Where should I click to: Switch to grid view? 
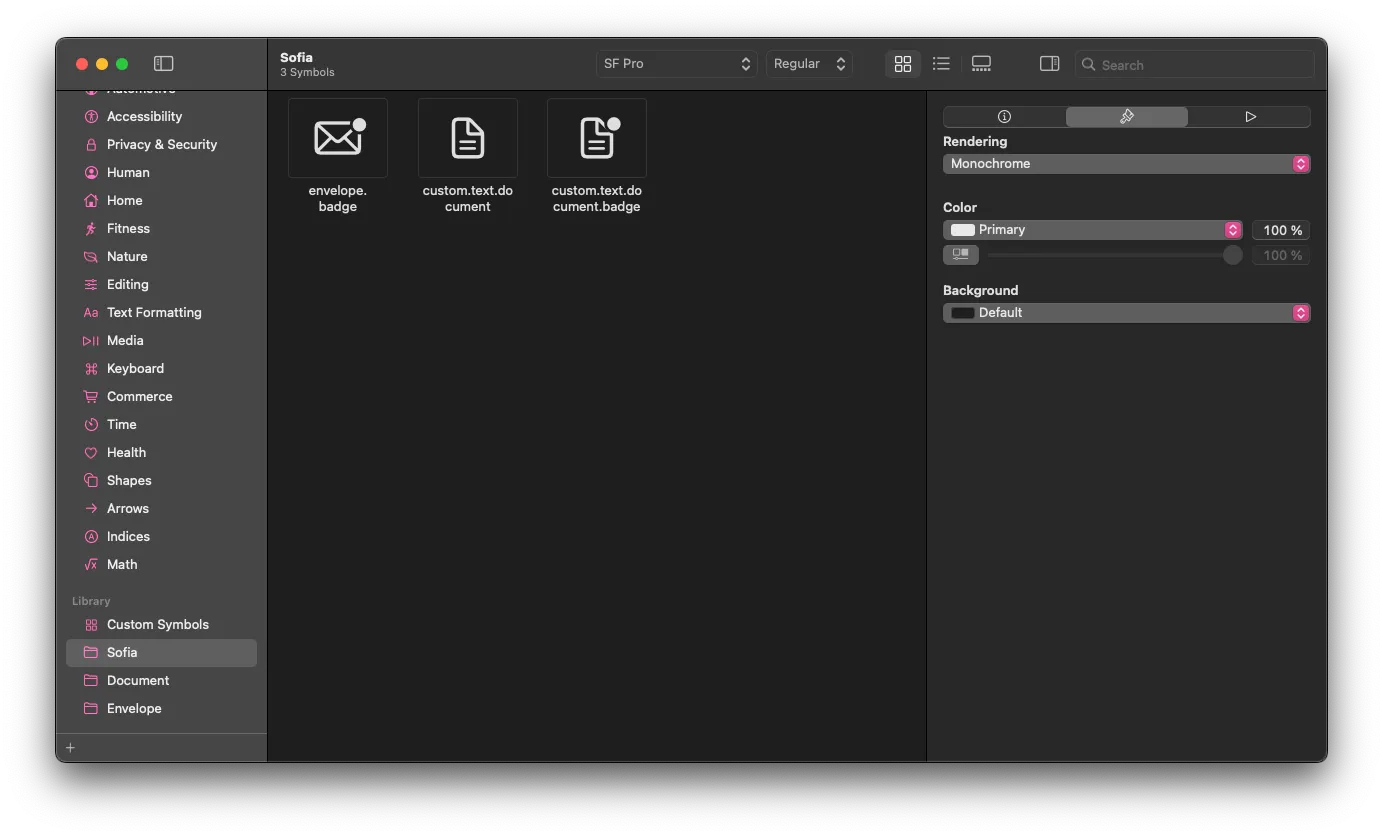902,64
